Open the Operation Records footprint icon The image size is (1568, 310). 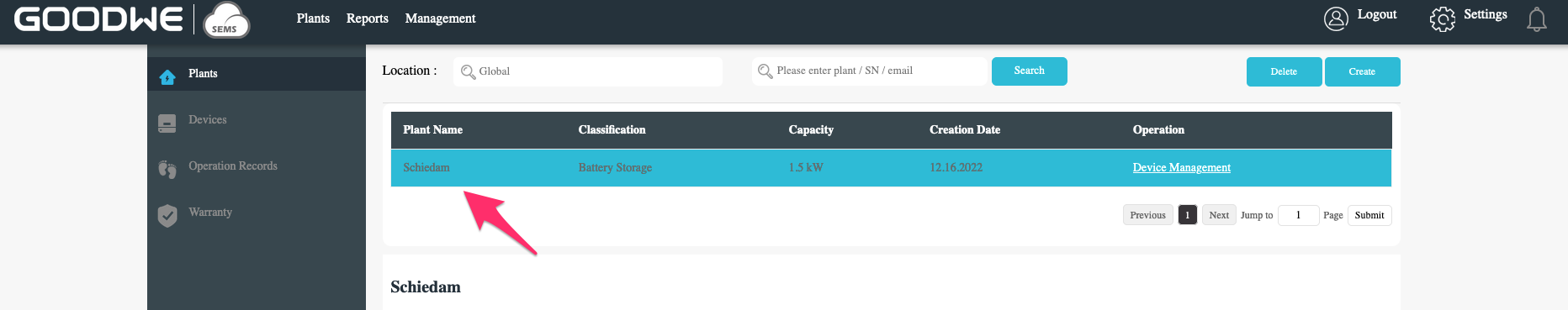coord(167,170)
